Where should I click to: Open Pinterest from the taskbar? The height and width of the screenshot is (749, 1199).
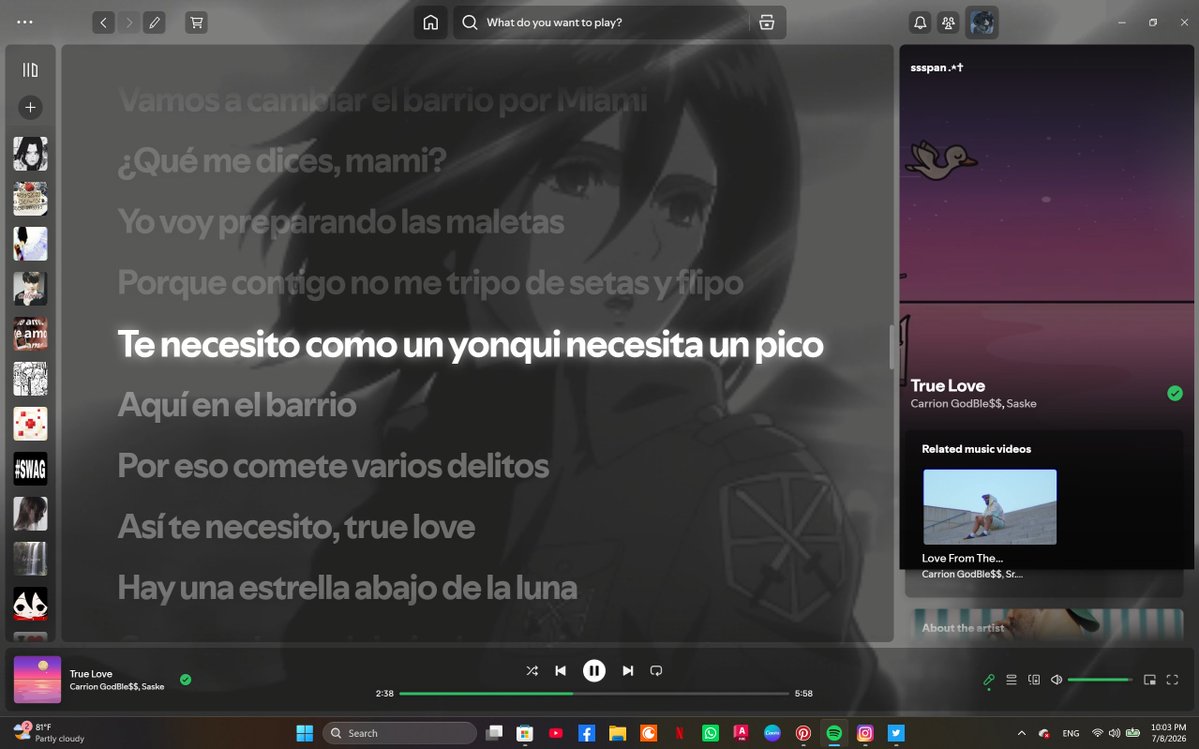803,733
